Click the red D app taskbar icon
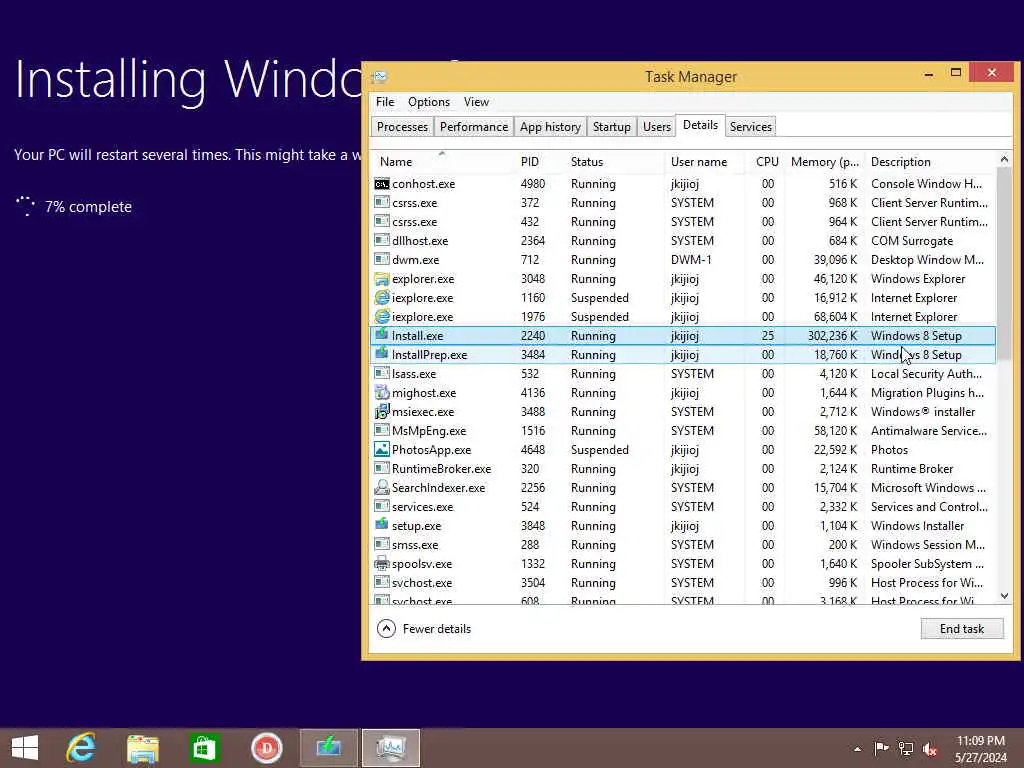This screenshot has width=1024, height=768. tap(266, 748)
